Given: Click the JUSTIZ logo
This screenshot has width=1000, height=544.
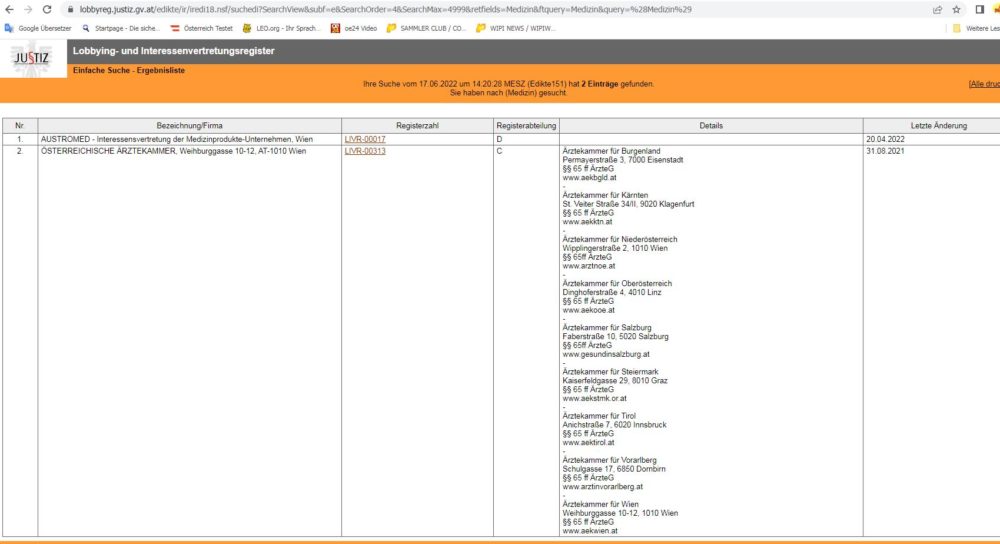Looking at the screenshot, I should (32, 59).
